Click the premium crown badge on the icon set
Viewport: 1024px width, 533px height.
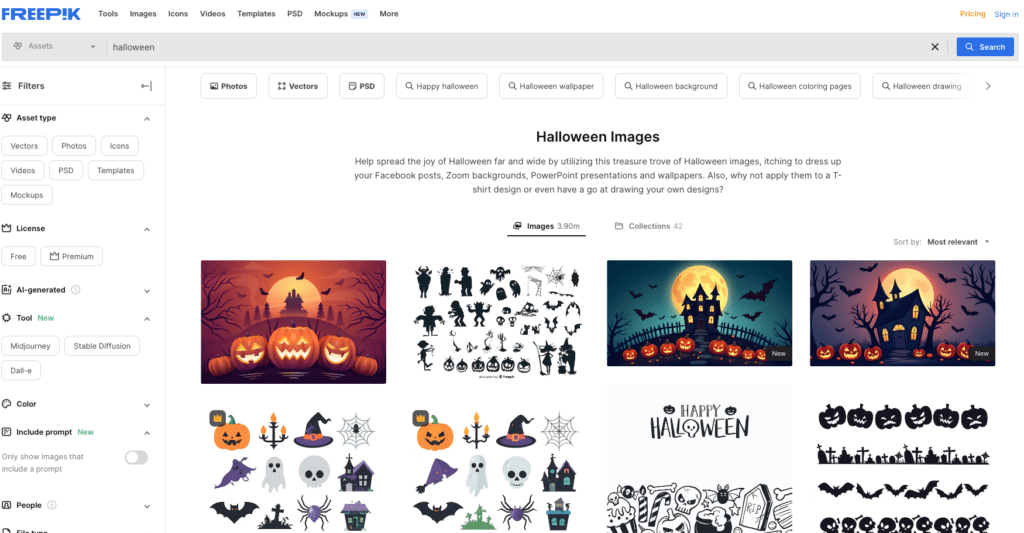(x=216, y=416)
